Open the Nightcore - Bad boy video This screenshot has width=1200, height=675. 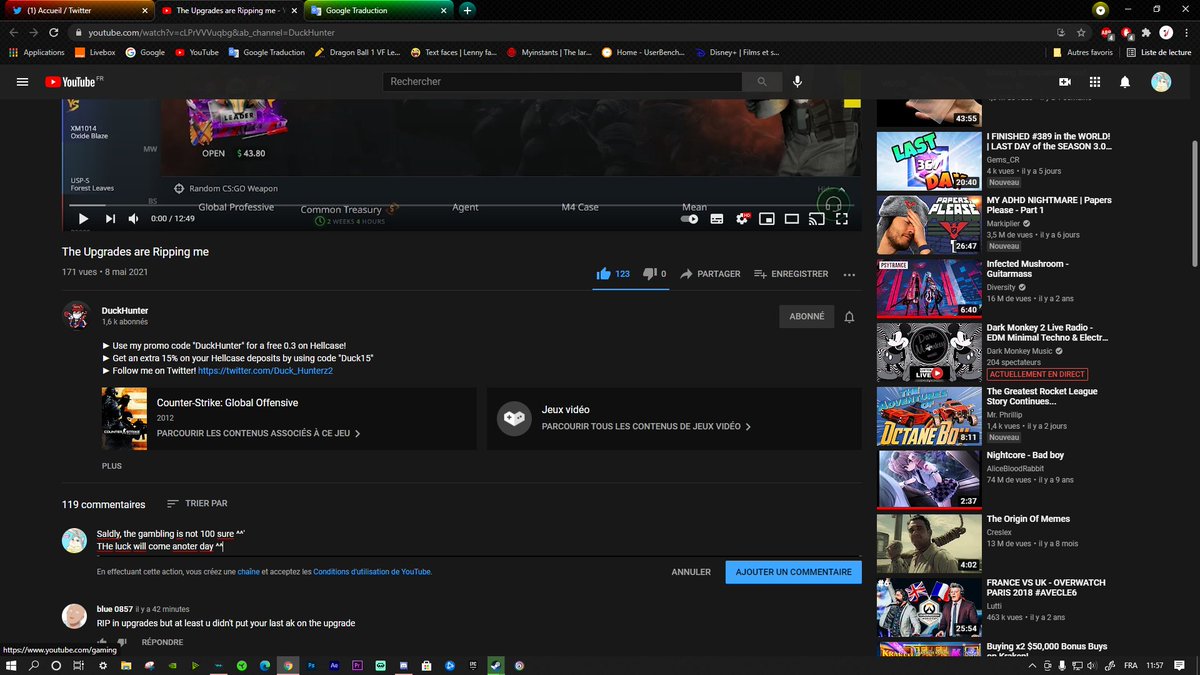pos(1025,455)
